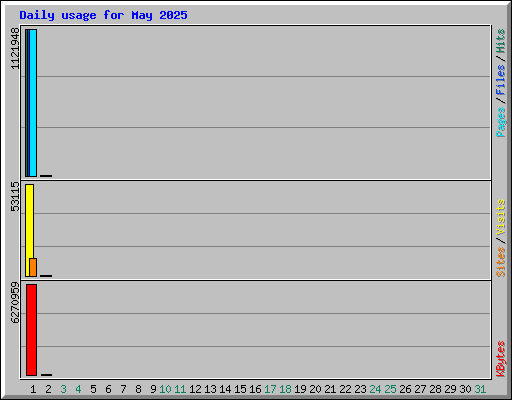This screenshot has height=400, width=512.
Task: Click the 53115 axis value
Action: 15,197
